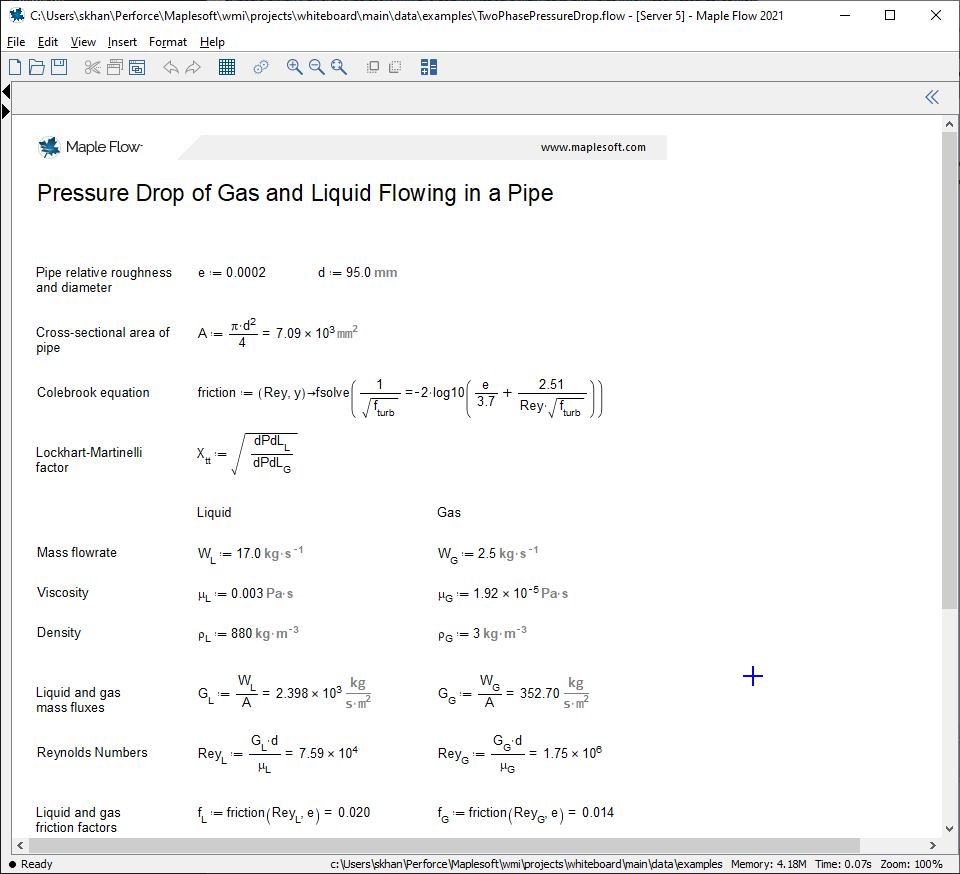The image size is (960, 874).
Task: Click the lower black arrow on left edge
Action: tap(6, 111)
